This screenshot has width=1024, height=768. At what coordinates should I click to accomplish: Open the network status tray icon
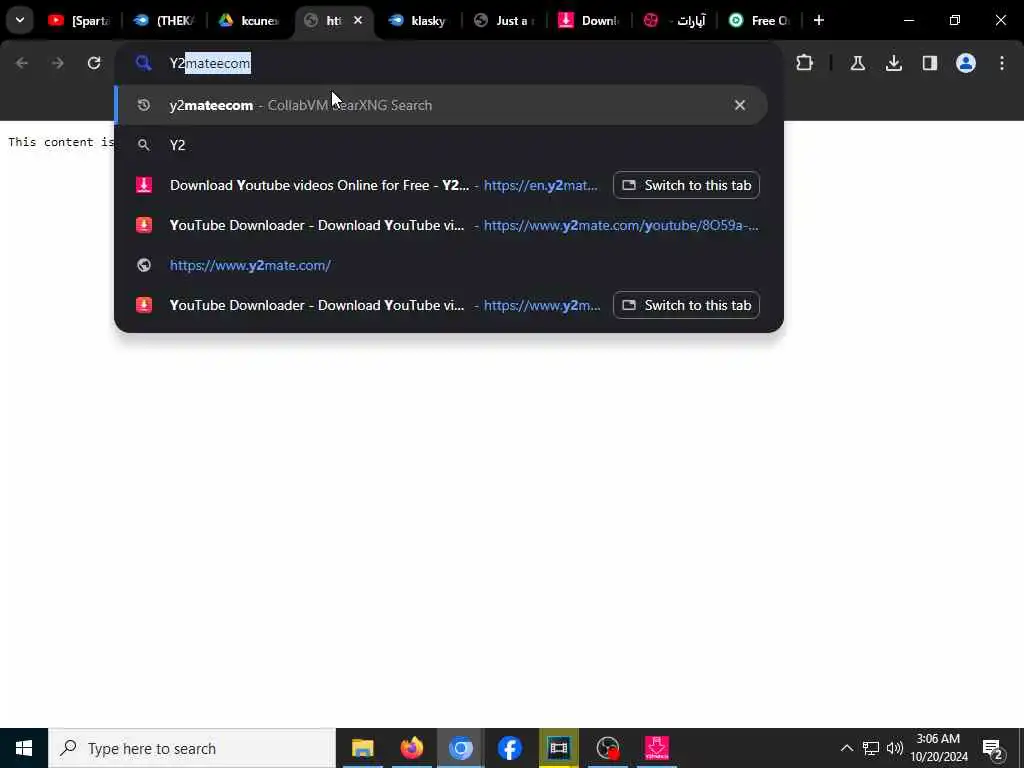point(871,748)
